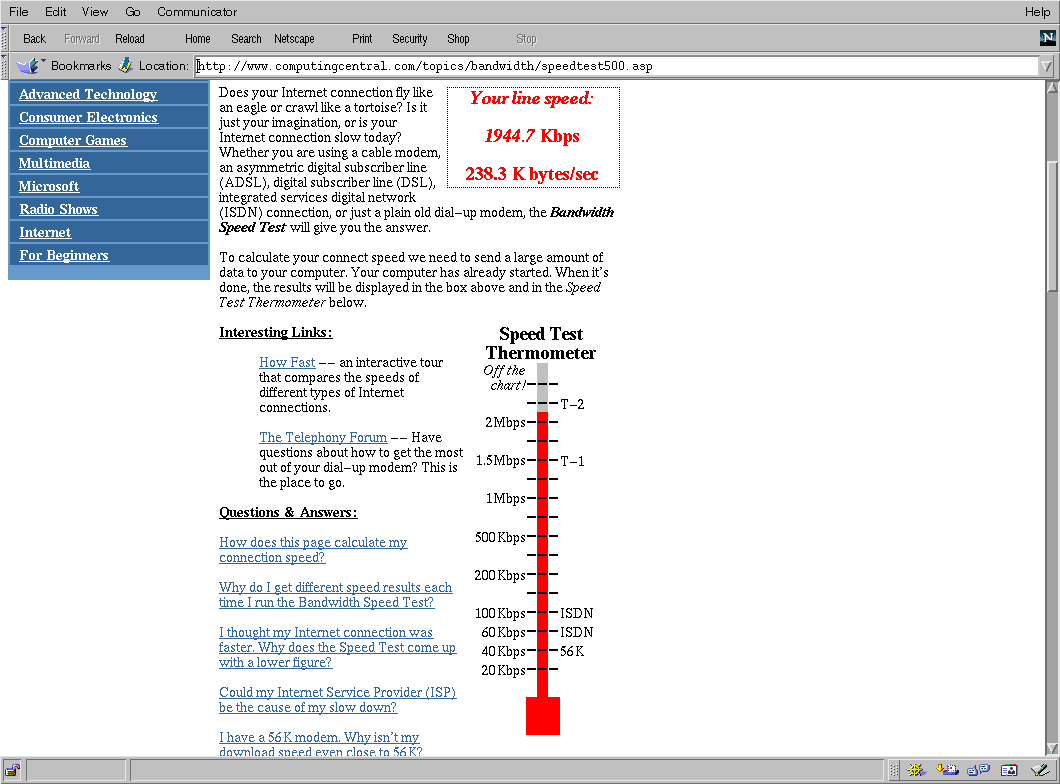1060x784 pixels.
Task: Open 'Could my Internet Service Provider' question
Action: coord(337,700)
